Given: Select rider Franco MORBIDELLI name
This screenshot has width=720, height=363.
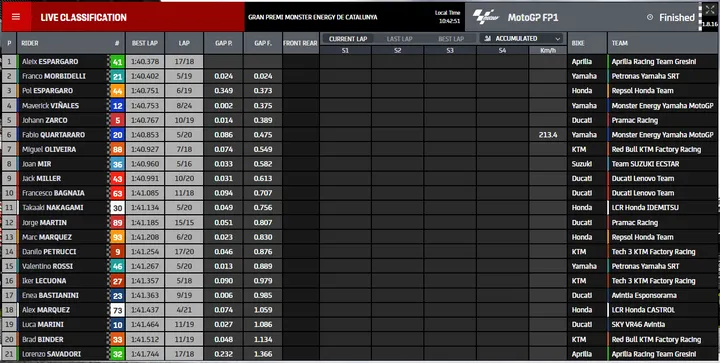Looking at the screenshot, I should pyautogui.click(x=54, y=76).
